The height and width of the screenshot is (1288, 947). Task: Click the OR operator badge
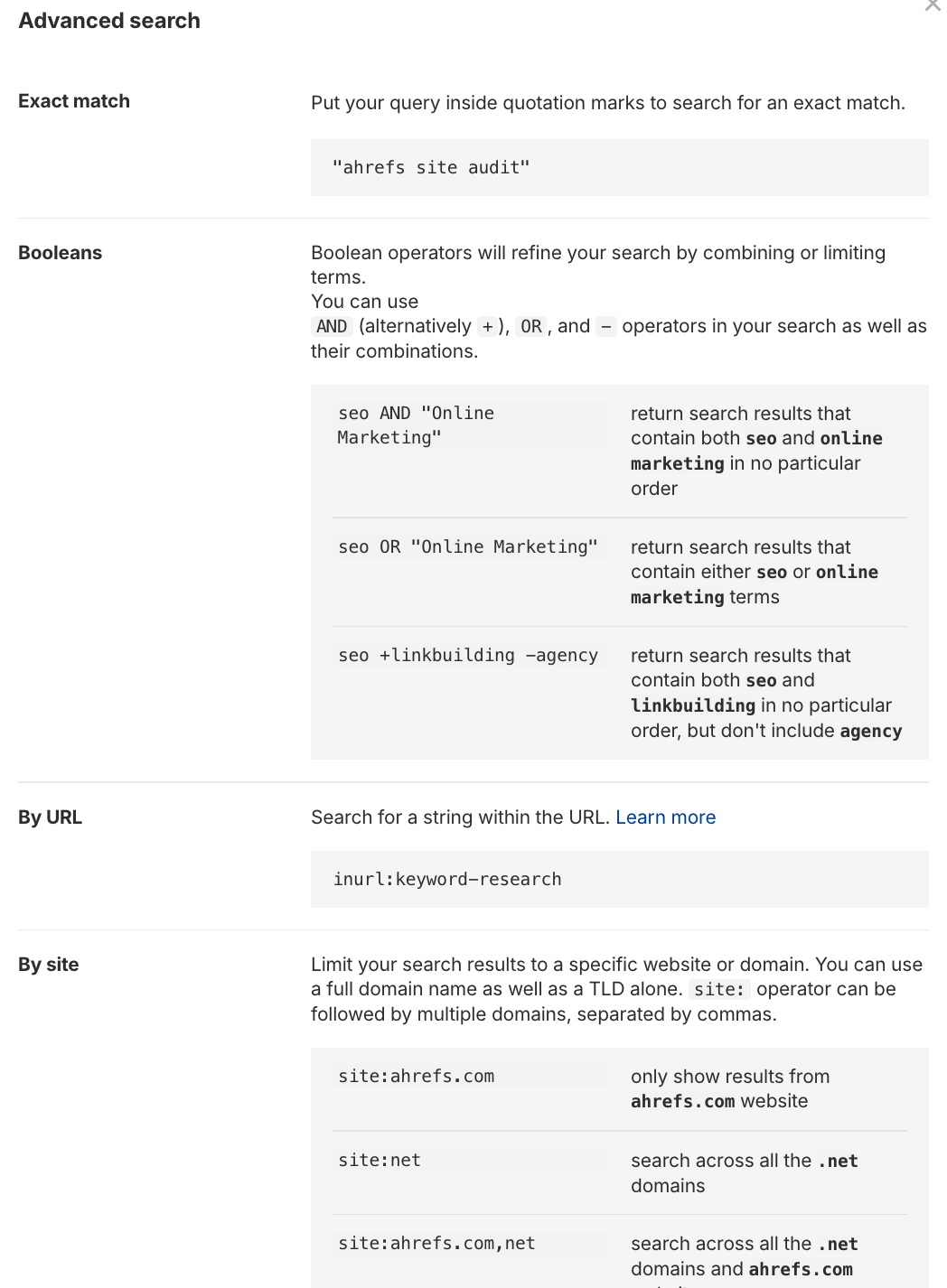pyautogui.click(x=530, y=326)
